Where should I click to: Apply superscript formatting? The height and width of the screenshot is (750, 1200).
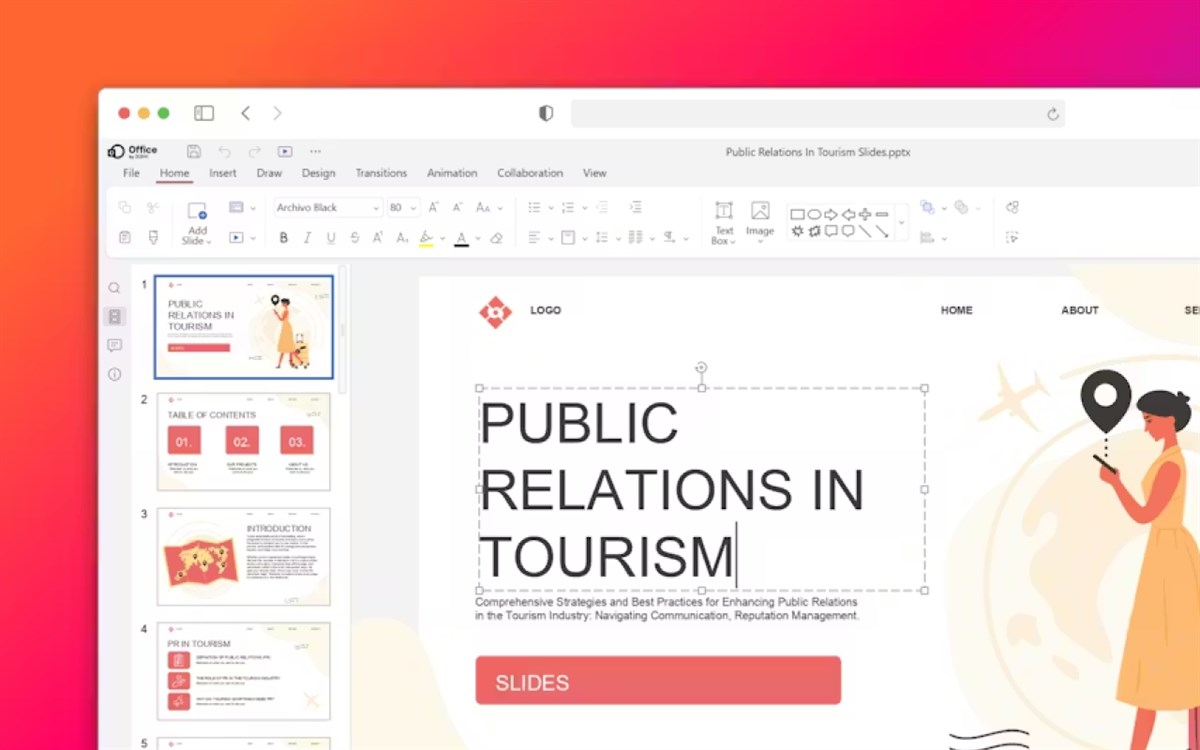378,237
